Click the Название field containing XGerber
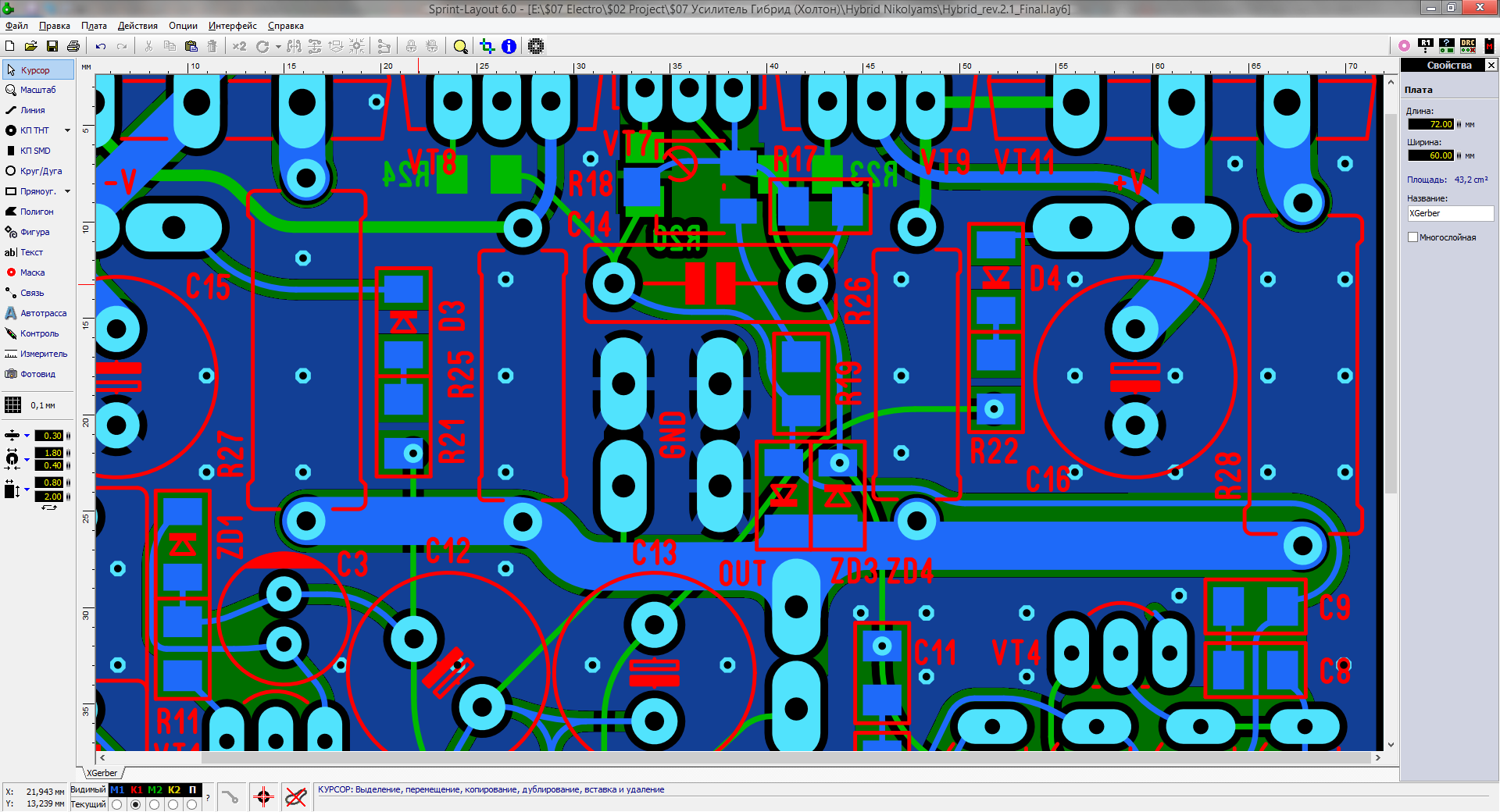Viewport: 1500px width, 812px height. (1449, 213)
